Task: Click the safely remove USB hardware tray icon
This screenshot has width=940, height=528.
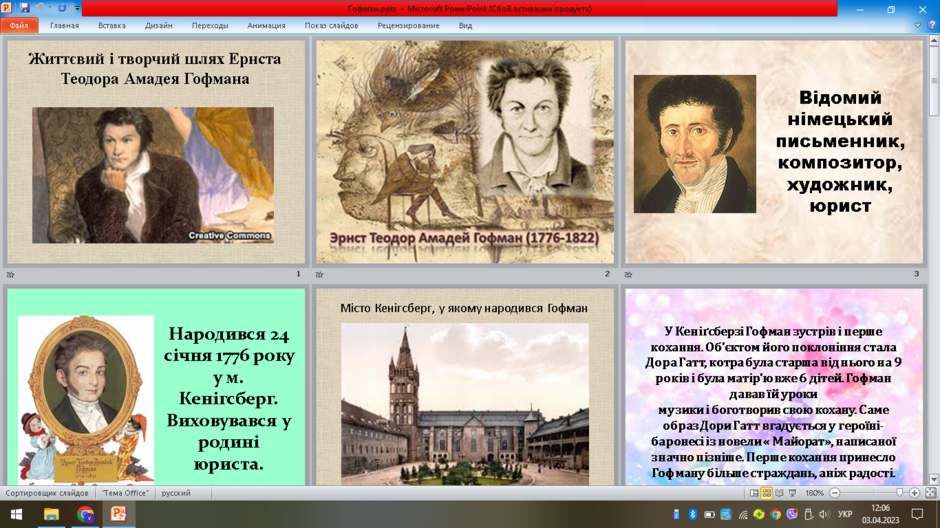Action: pos(808,514)
